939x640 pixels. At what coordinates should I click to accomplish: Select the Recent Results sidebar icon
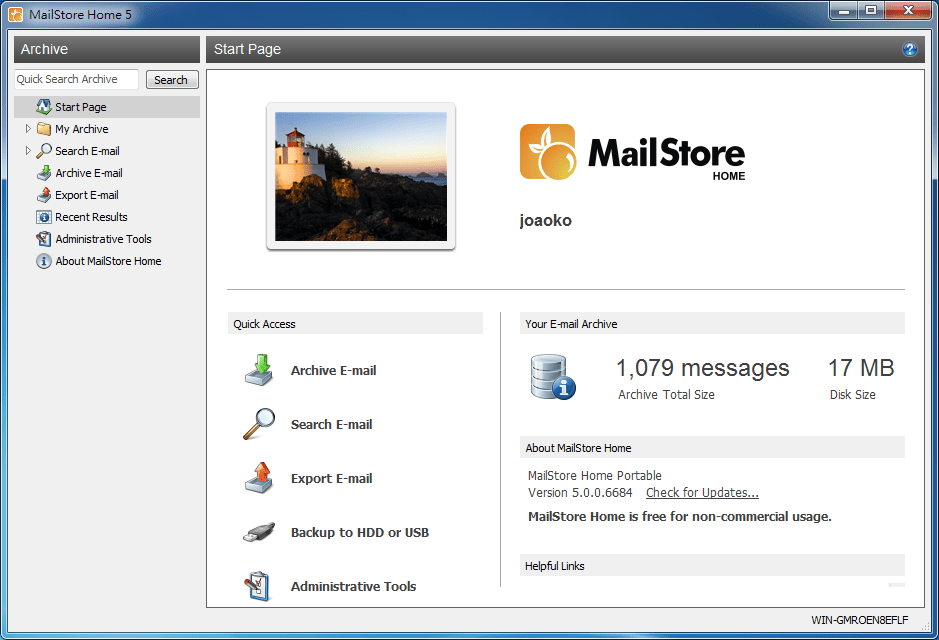click(x=42, y=217)
